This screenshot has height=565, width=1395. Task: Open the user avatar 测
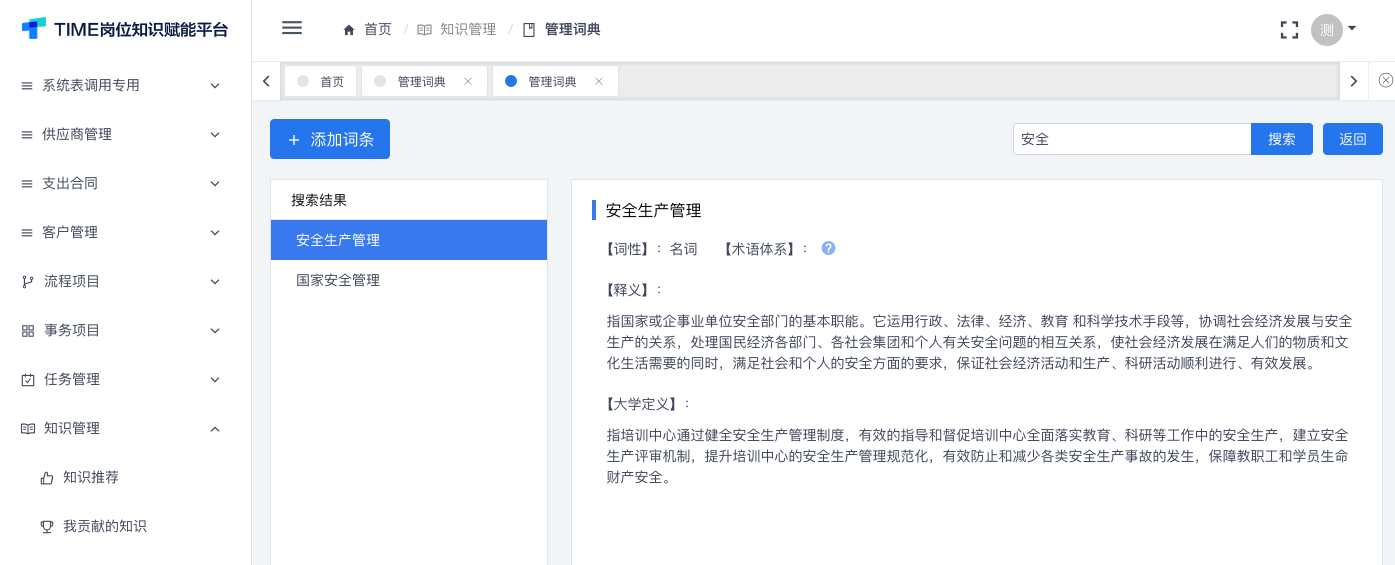point(1326,29)
